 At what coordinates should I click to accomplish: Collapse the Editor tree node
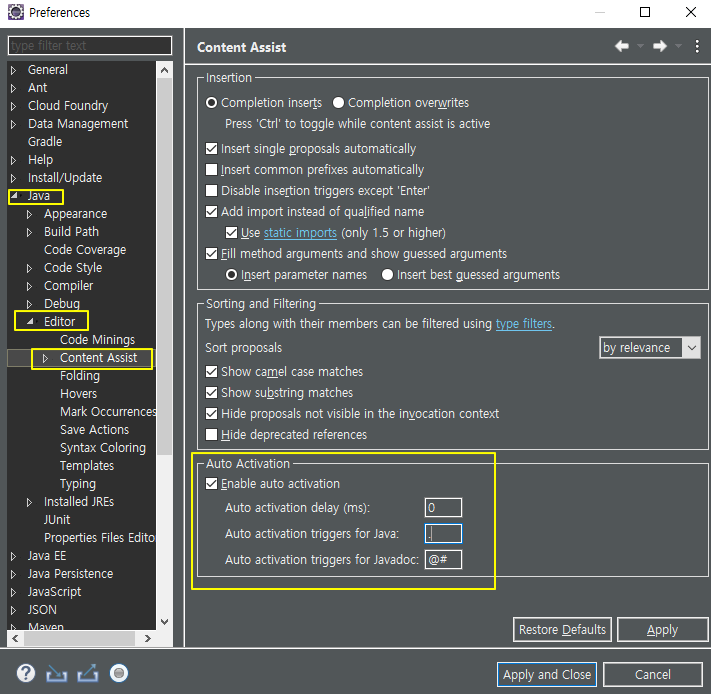click(30, 321)
